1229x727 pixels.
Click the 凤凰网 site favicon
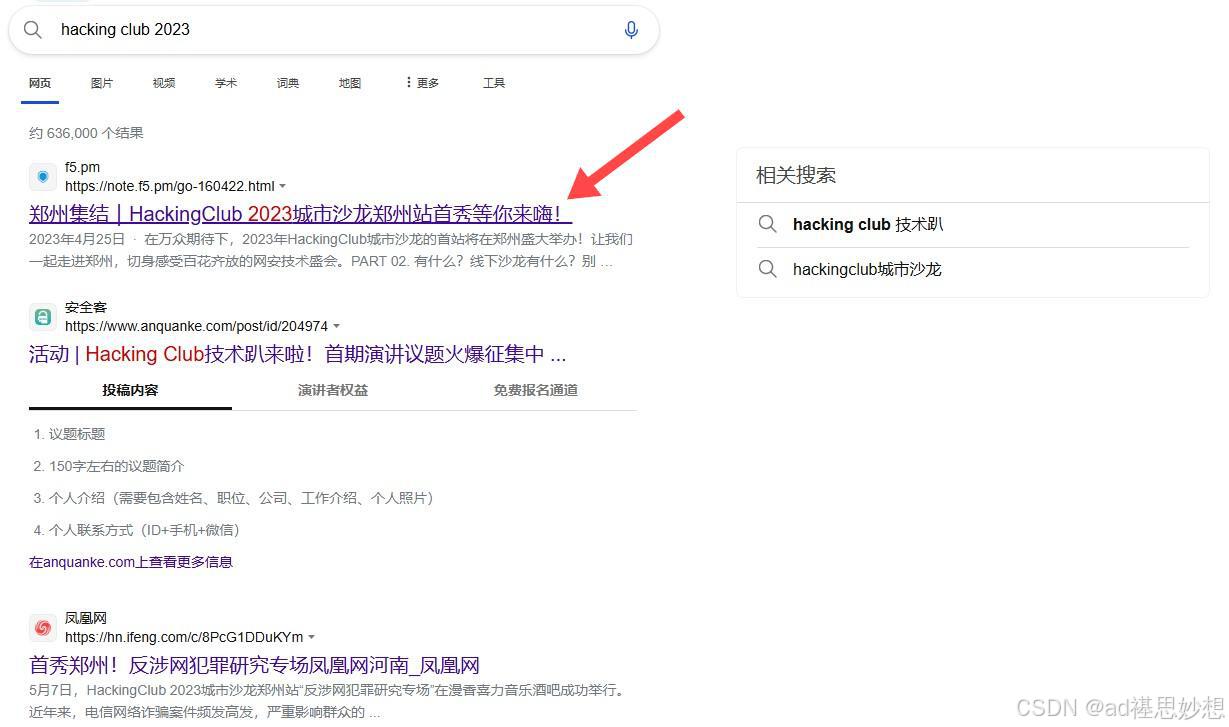point(42,627)
